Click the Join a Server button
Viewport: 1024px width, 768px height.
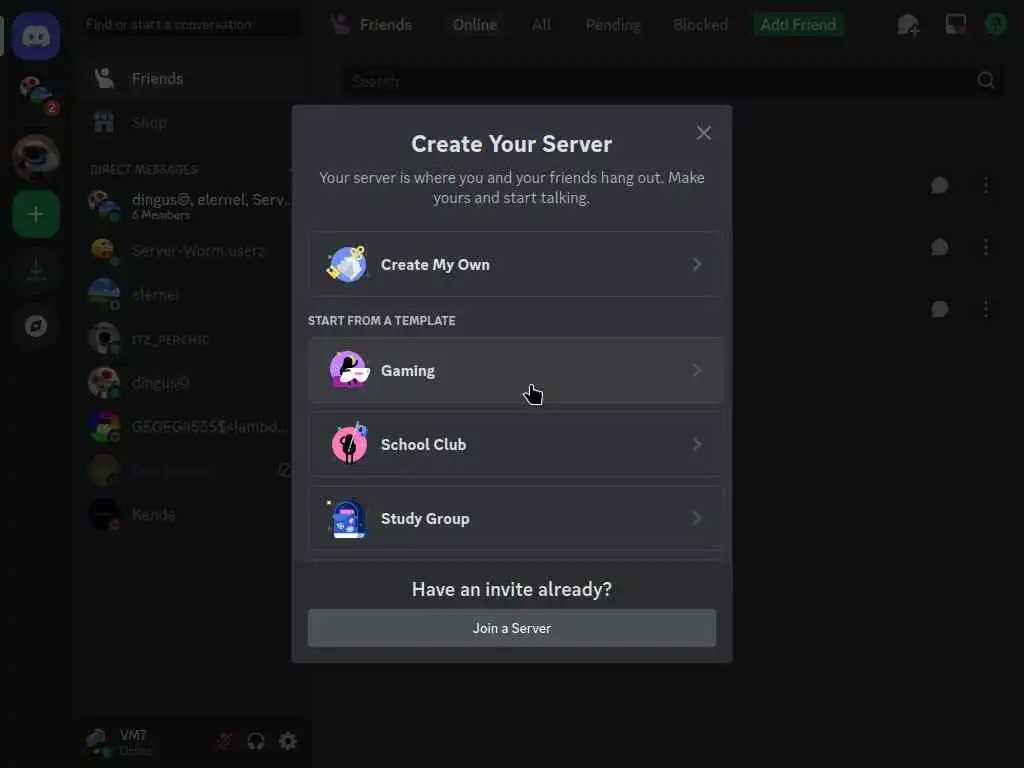[x=511, y=628]
